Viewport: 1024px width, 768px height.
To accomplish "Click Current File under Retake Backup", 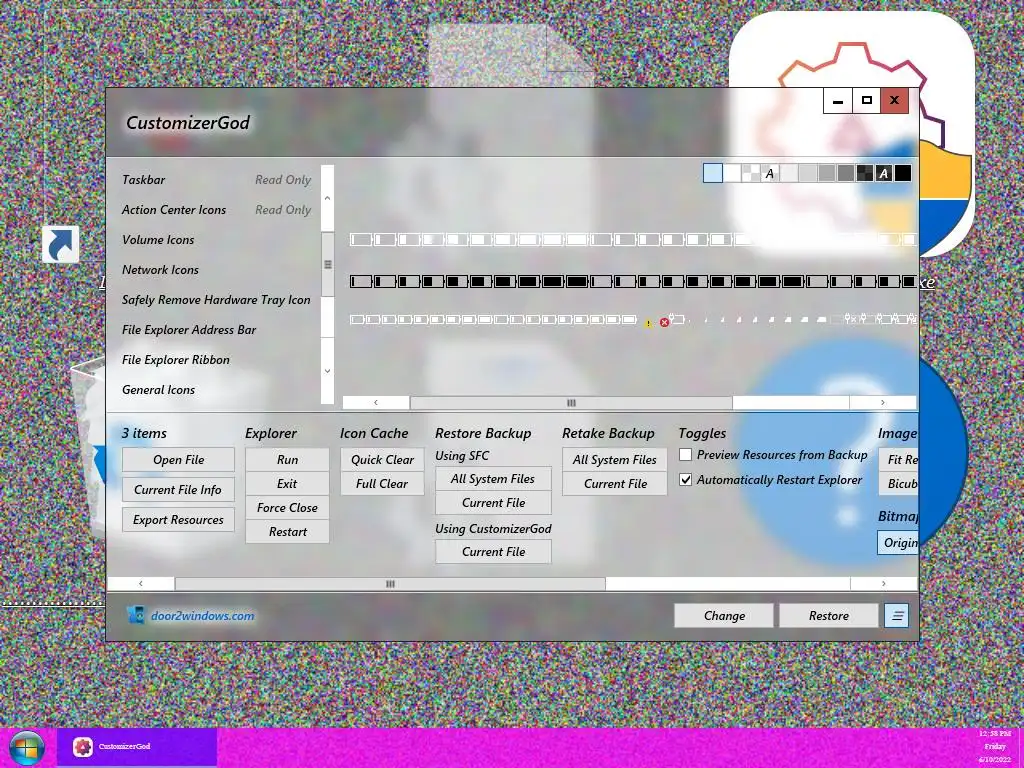I will coord(615,483).
